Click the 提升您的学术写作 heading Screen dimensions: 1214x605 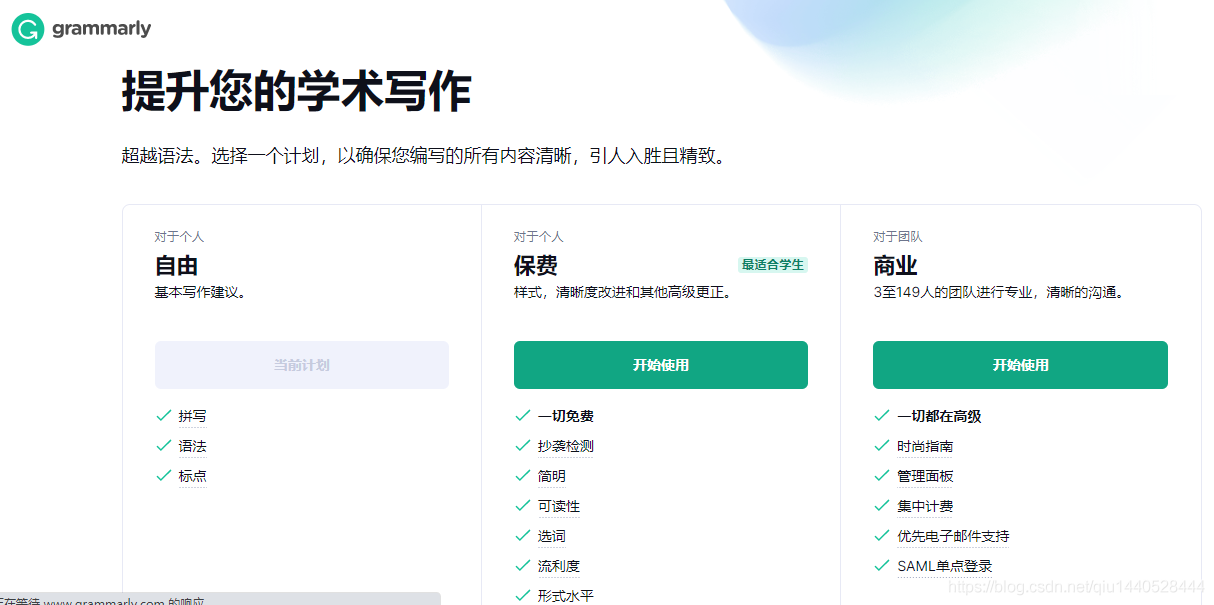pos(296,92)
